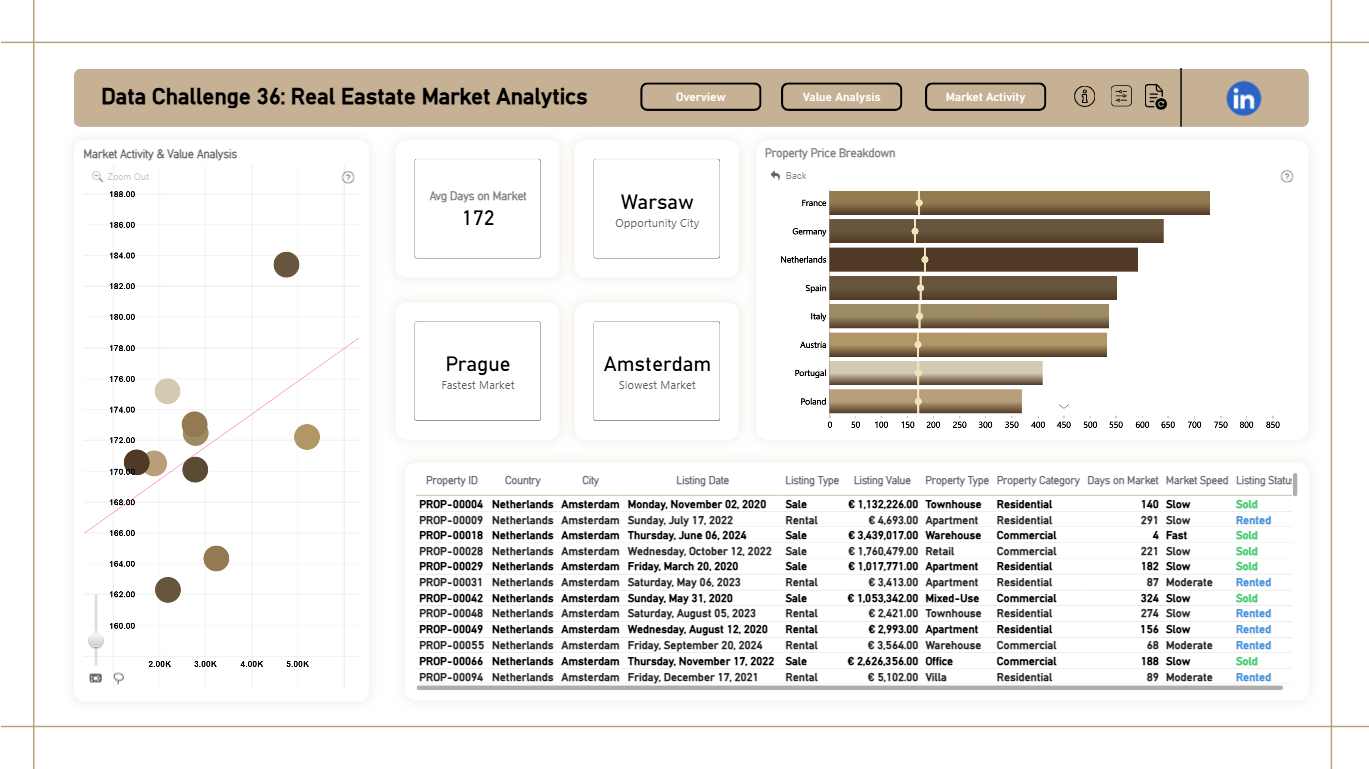Sort table by Listing Value column header
The width and height of the screenshot is (1369, 769).
coord(883,481)
